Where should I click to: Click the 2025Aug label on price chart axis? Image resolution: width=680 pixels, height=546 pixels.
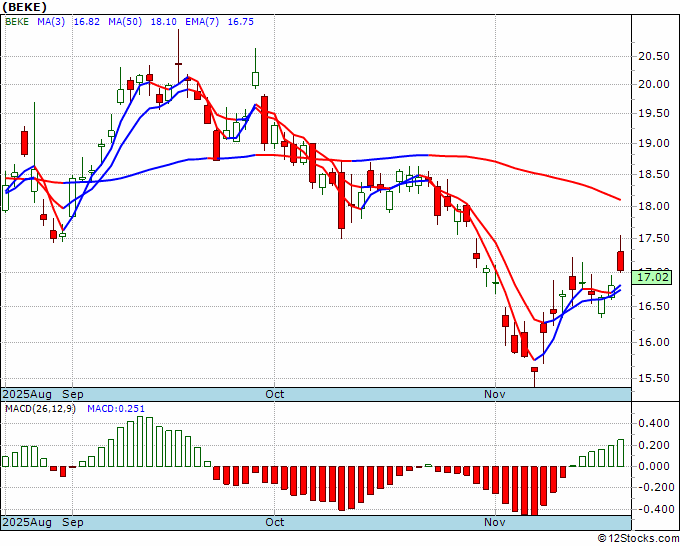pos(27,394)
